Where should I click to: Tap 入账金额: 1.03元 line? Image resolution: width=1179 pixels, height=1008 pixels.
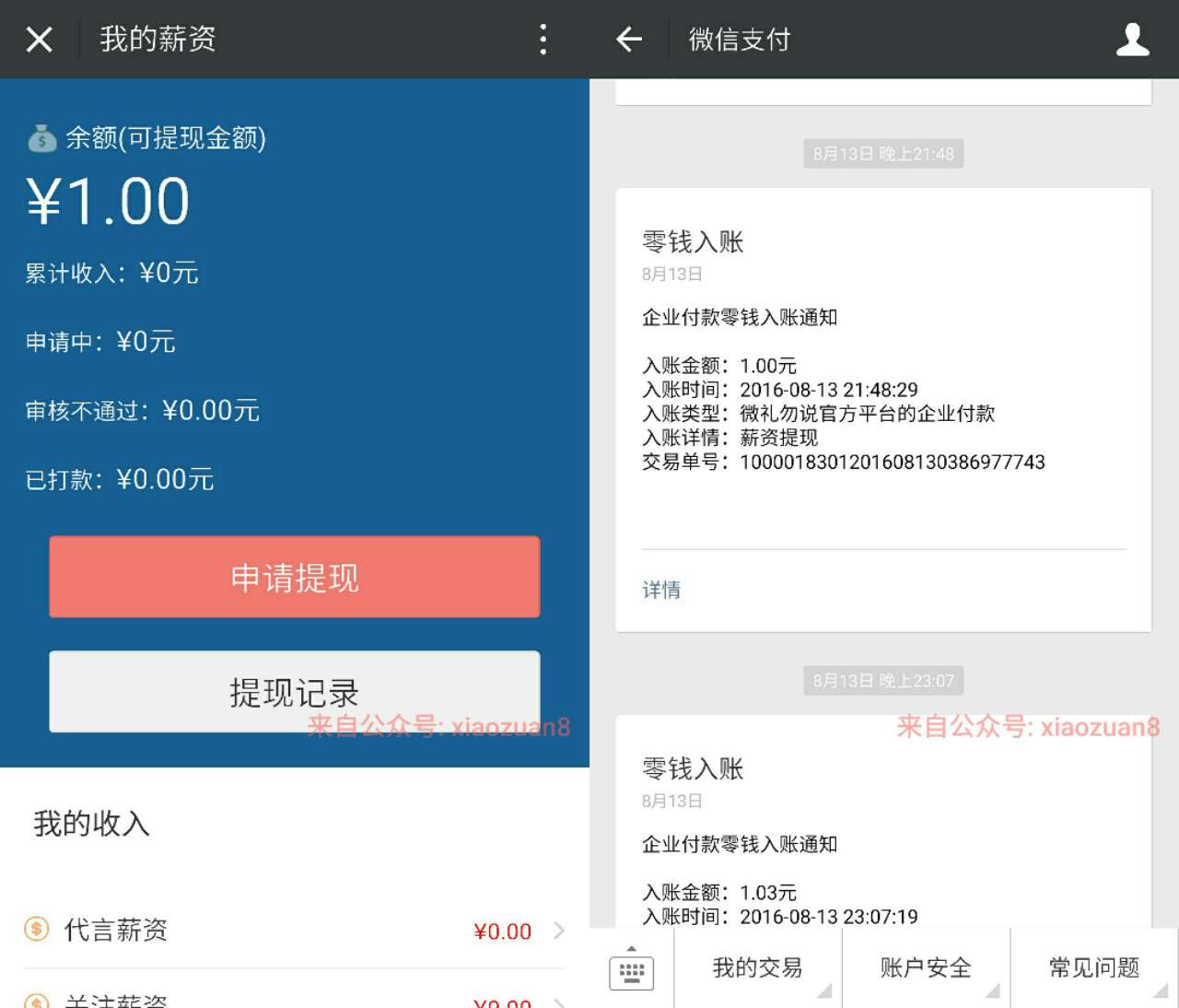tap(719, 893)
